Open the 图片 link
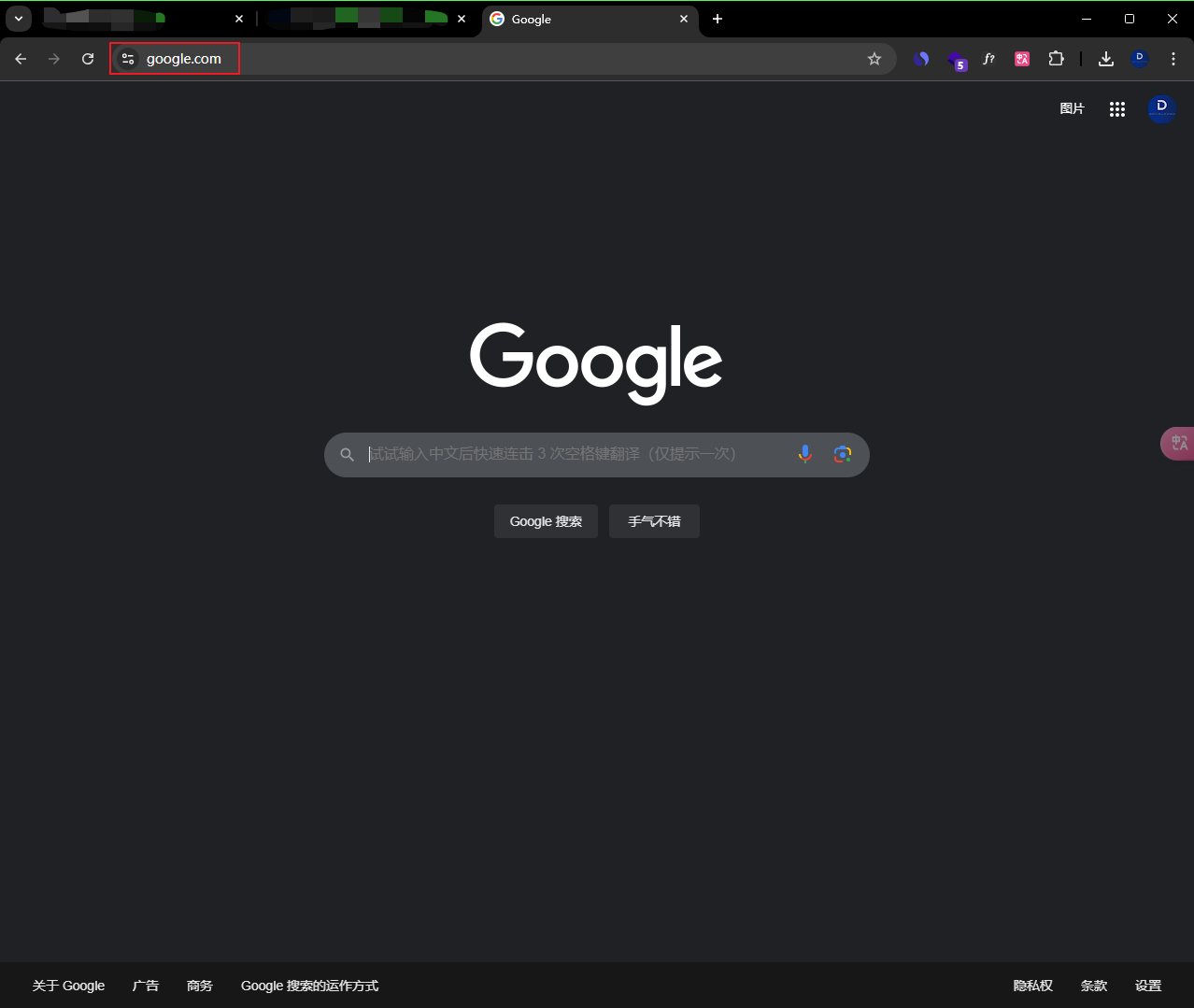The width and height of the screenshot is (1194, 1008). (x=1072, y=109)
